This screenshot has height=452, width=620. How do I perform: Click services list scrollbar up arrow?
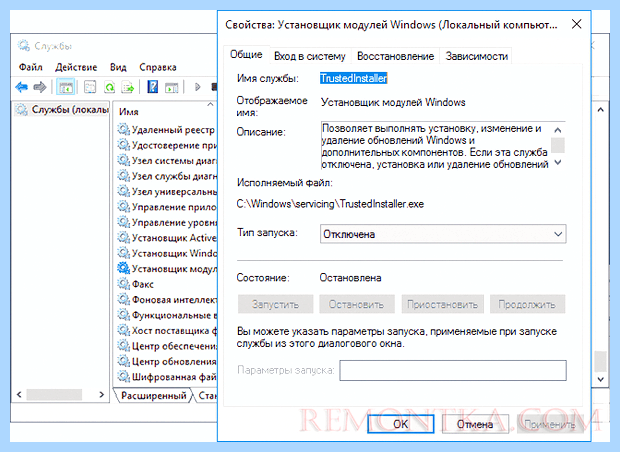tap(600, 110)
